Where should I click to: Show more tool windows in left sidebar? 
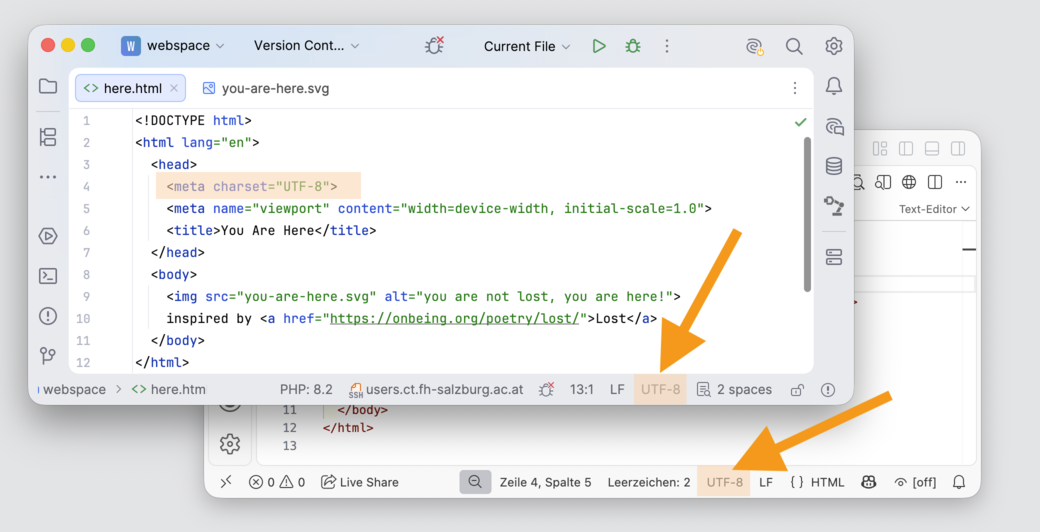point(48,177)
